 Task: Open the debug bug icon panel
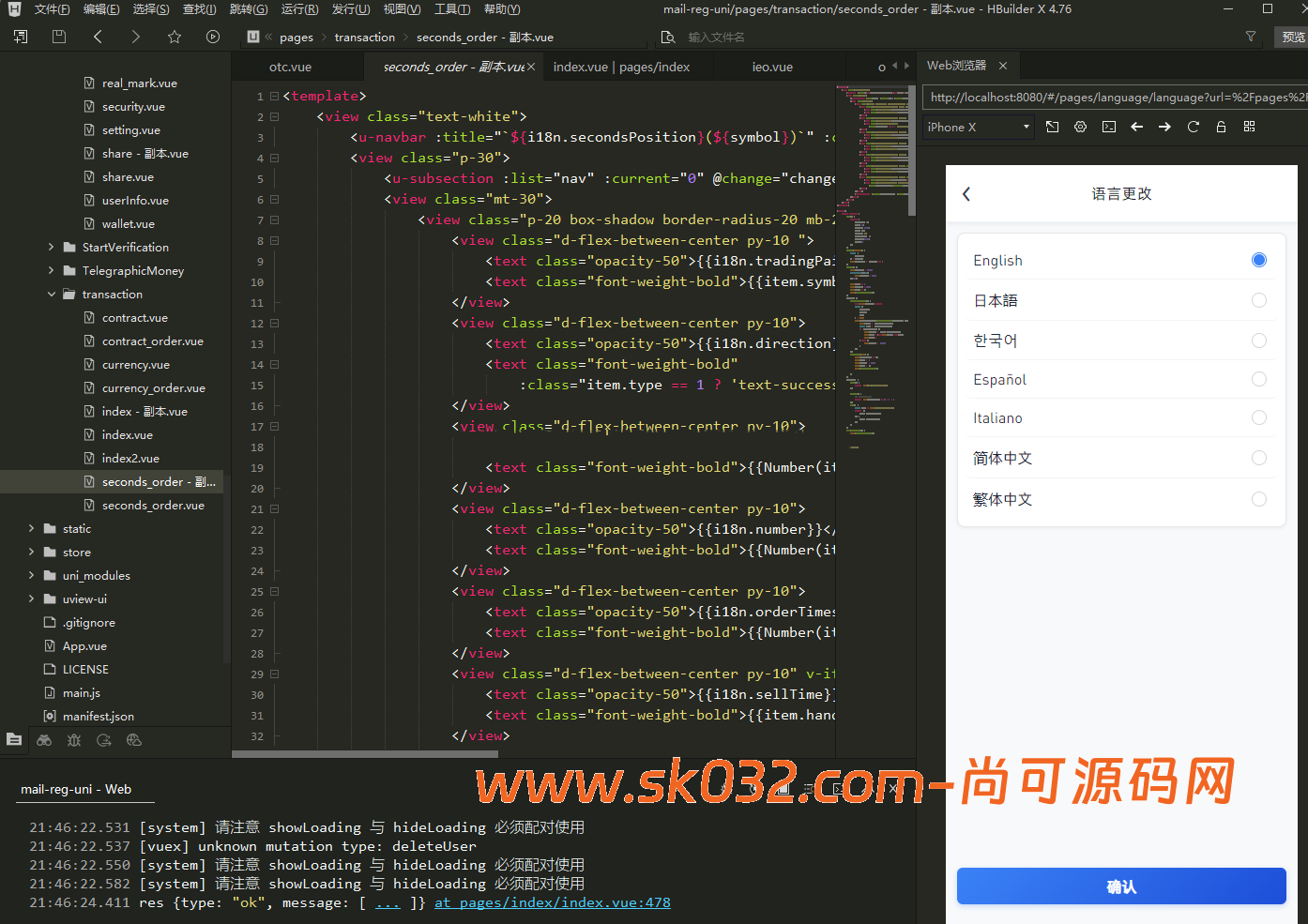tap(74, 740)
